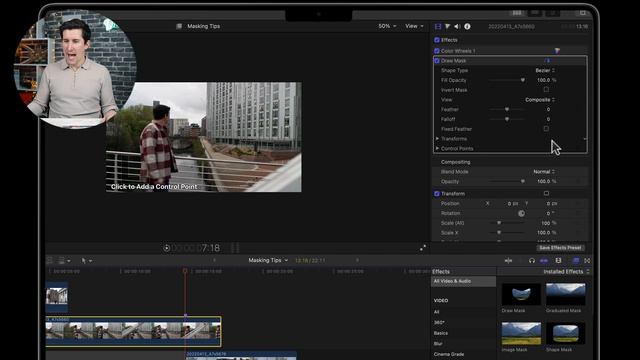Toggle the skimming icon in timeline toolbar
The image size is (640, 360).
click(508, 260)
